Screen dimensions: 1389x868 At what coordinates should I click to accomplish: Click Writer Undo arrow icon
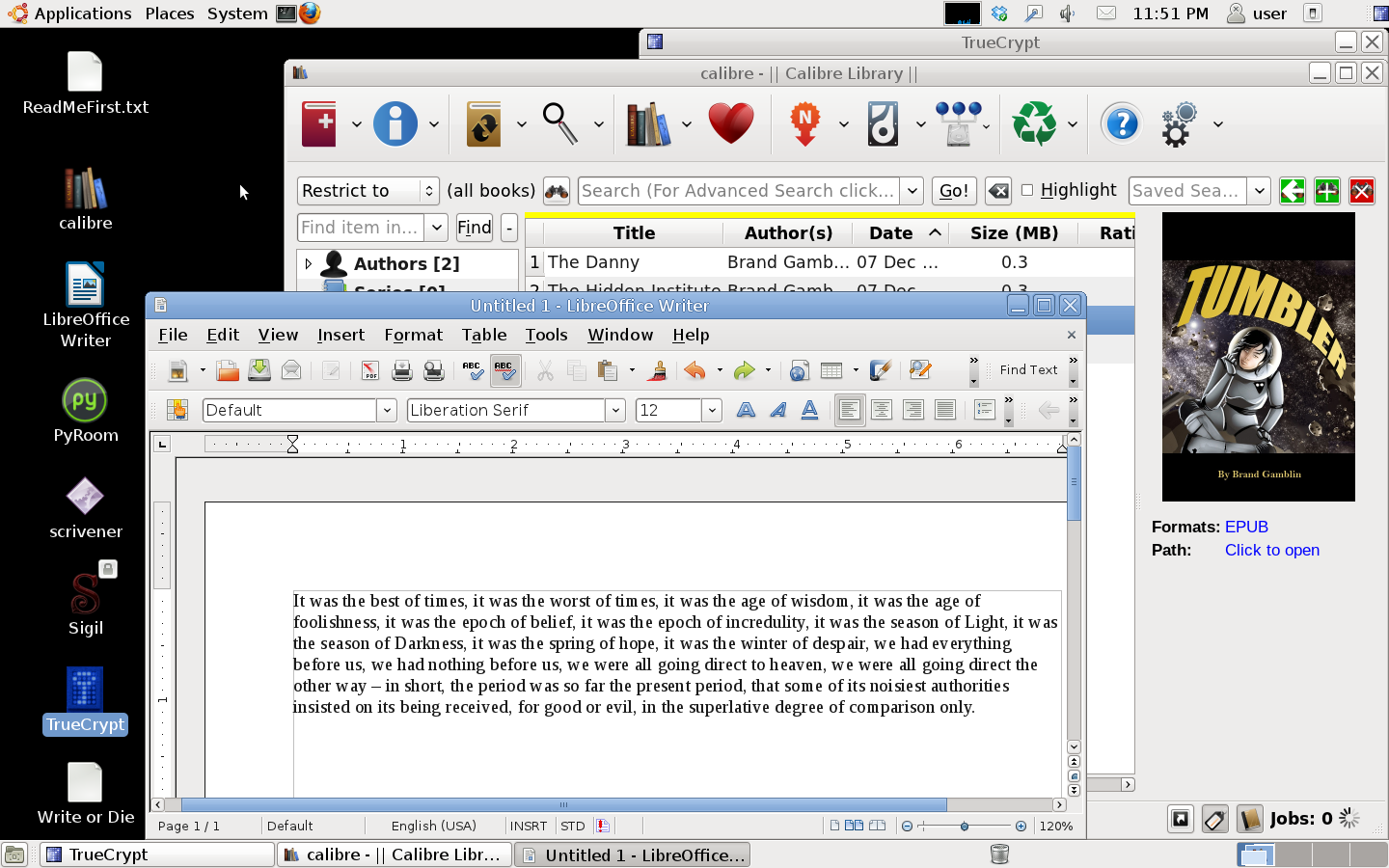pos(694,370)
